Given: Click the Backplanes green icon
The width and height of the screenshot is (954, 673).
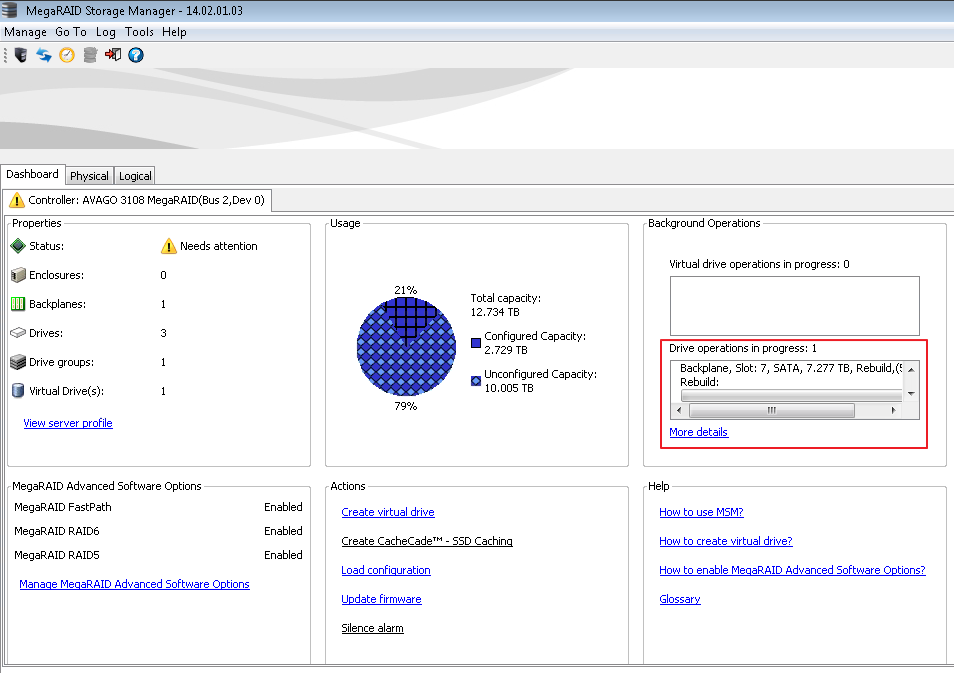Looking at the screenshot, I should 18,304.
